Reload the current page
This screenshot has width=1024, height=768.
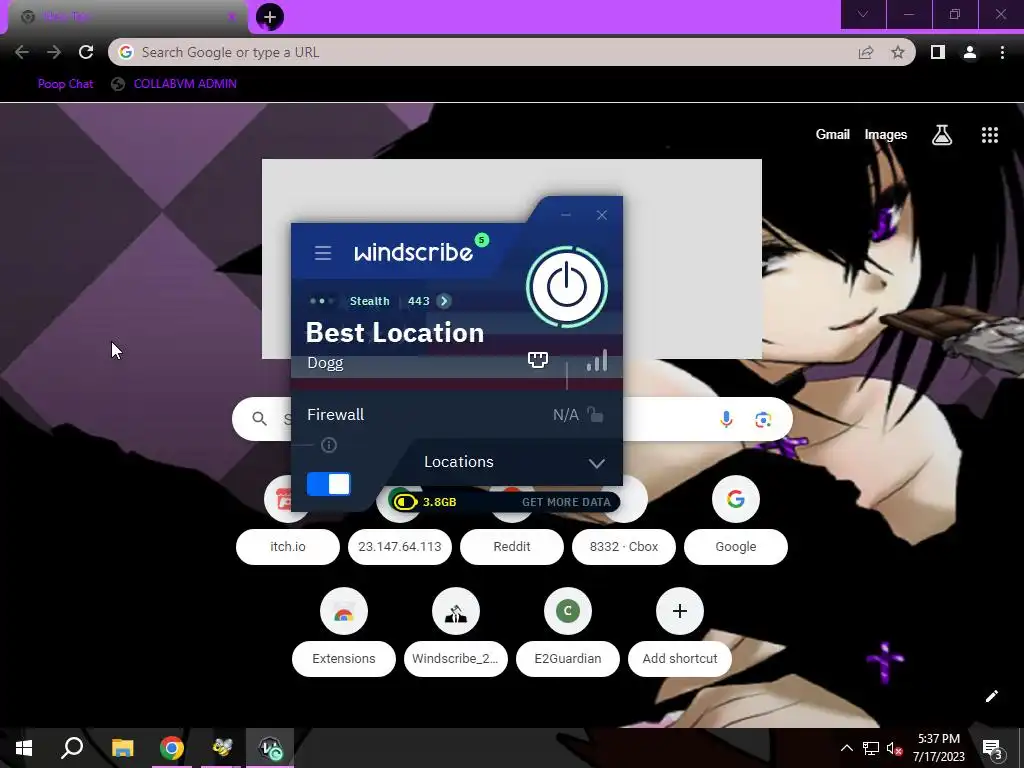(86, 52)
